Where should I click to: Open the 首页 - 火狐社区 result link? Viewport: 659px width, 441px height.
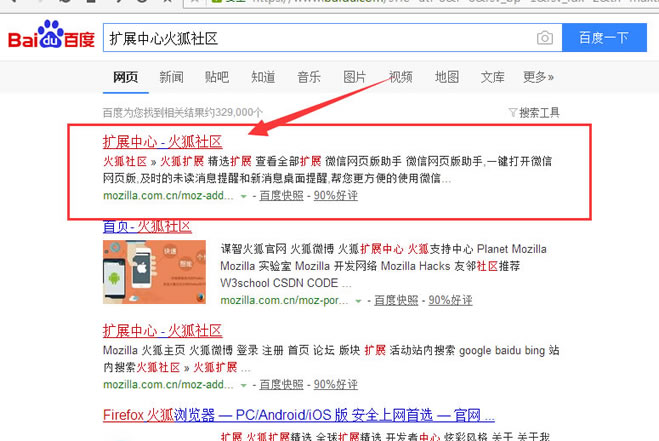click(x=150, y=225)
